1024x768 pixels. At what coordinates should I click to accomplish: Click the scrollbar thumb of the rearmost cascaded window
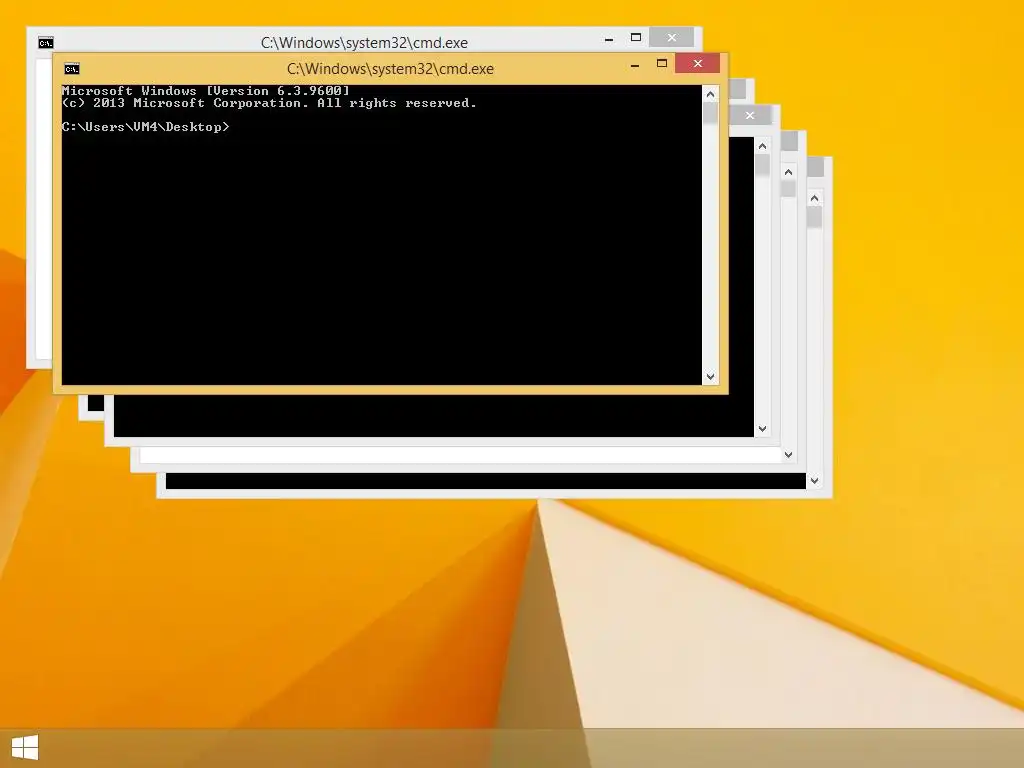[814, 217]
